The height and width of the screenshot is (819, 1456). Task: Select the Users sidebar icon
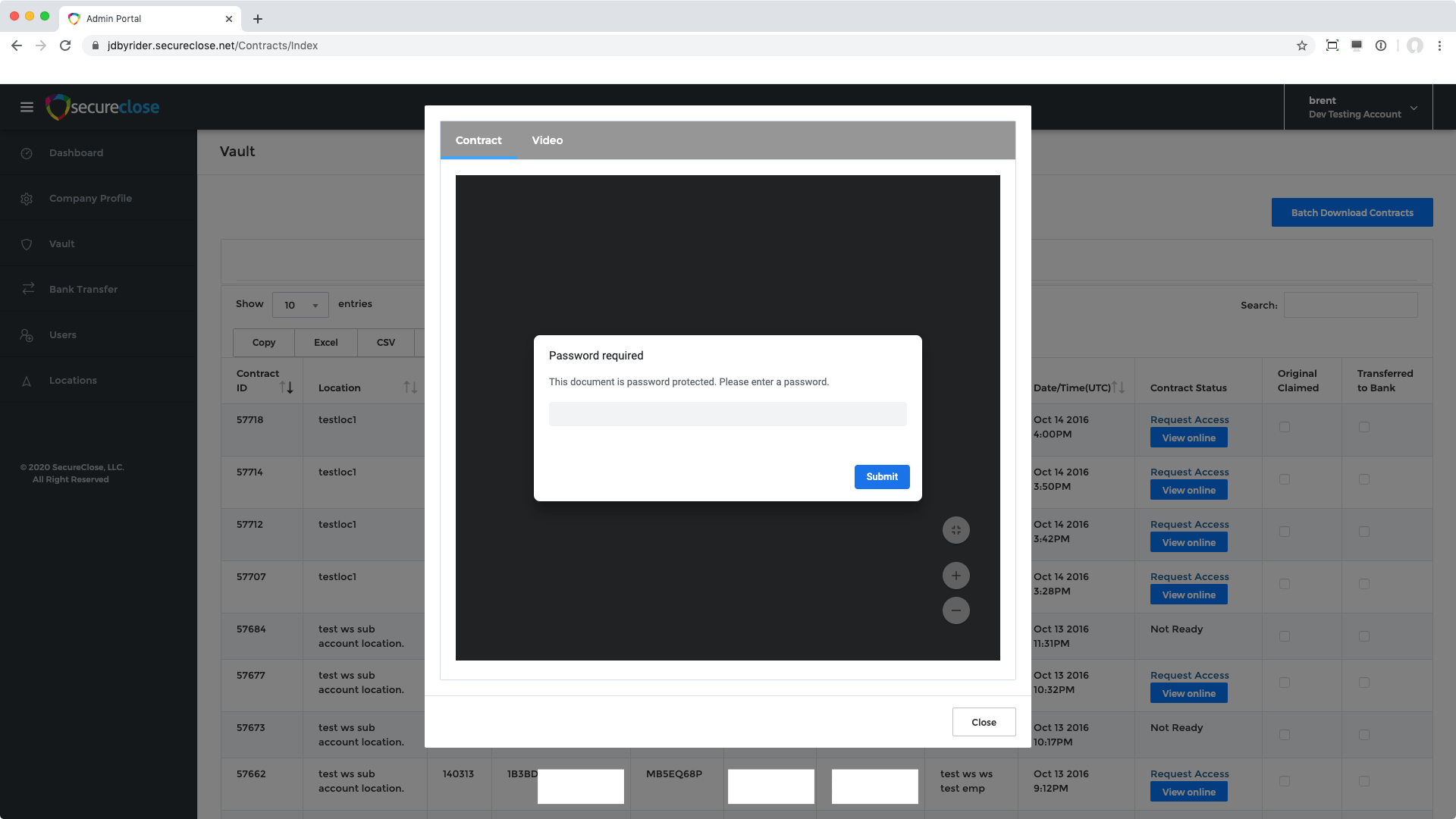[27, 335]
